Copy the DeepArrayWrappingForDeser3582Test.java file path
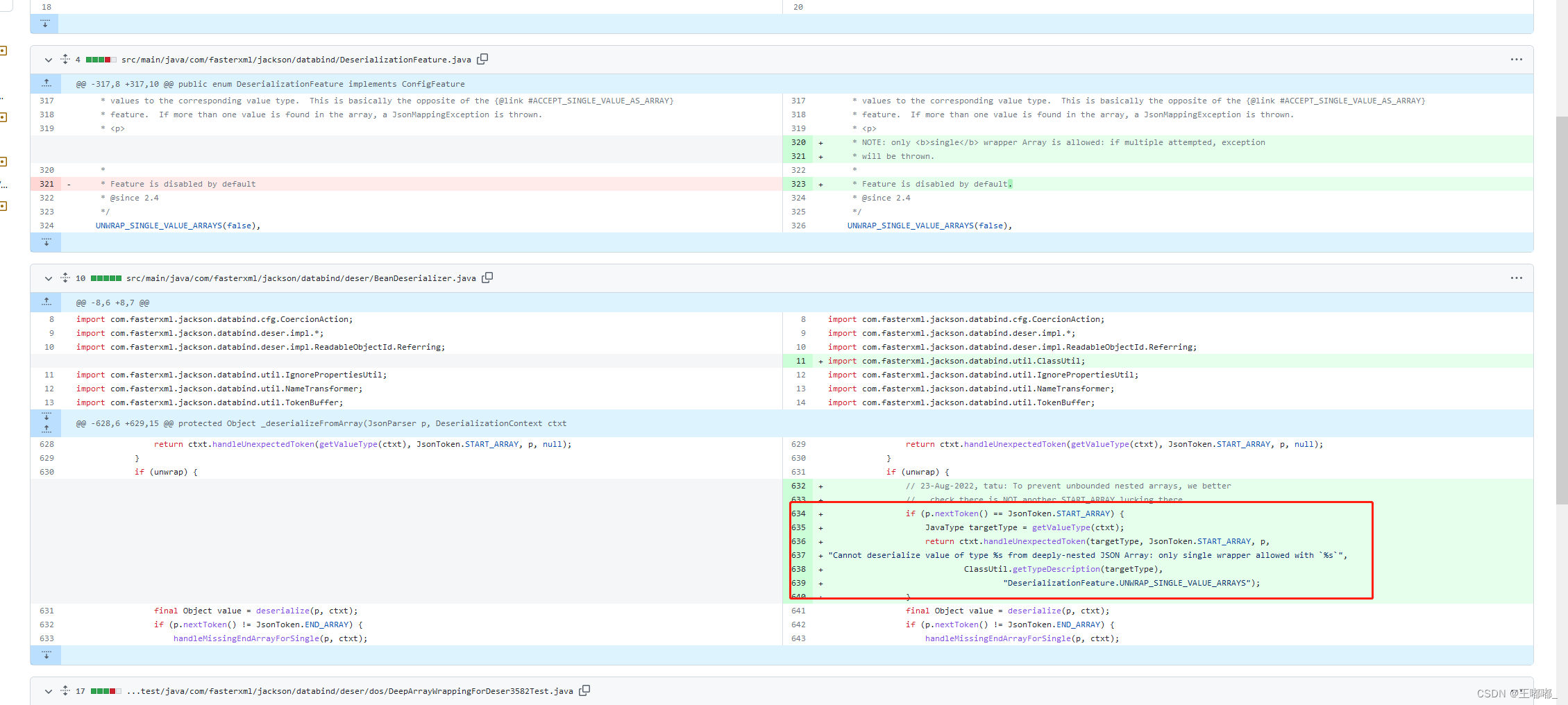The height and width of the screenshot is (705, 1568). click(x=584, y=691)
